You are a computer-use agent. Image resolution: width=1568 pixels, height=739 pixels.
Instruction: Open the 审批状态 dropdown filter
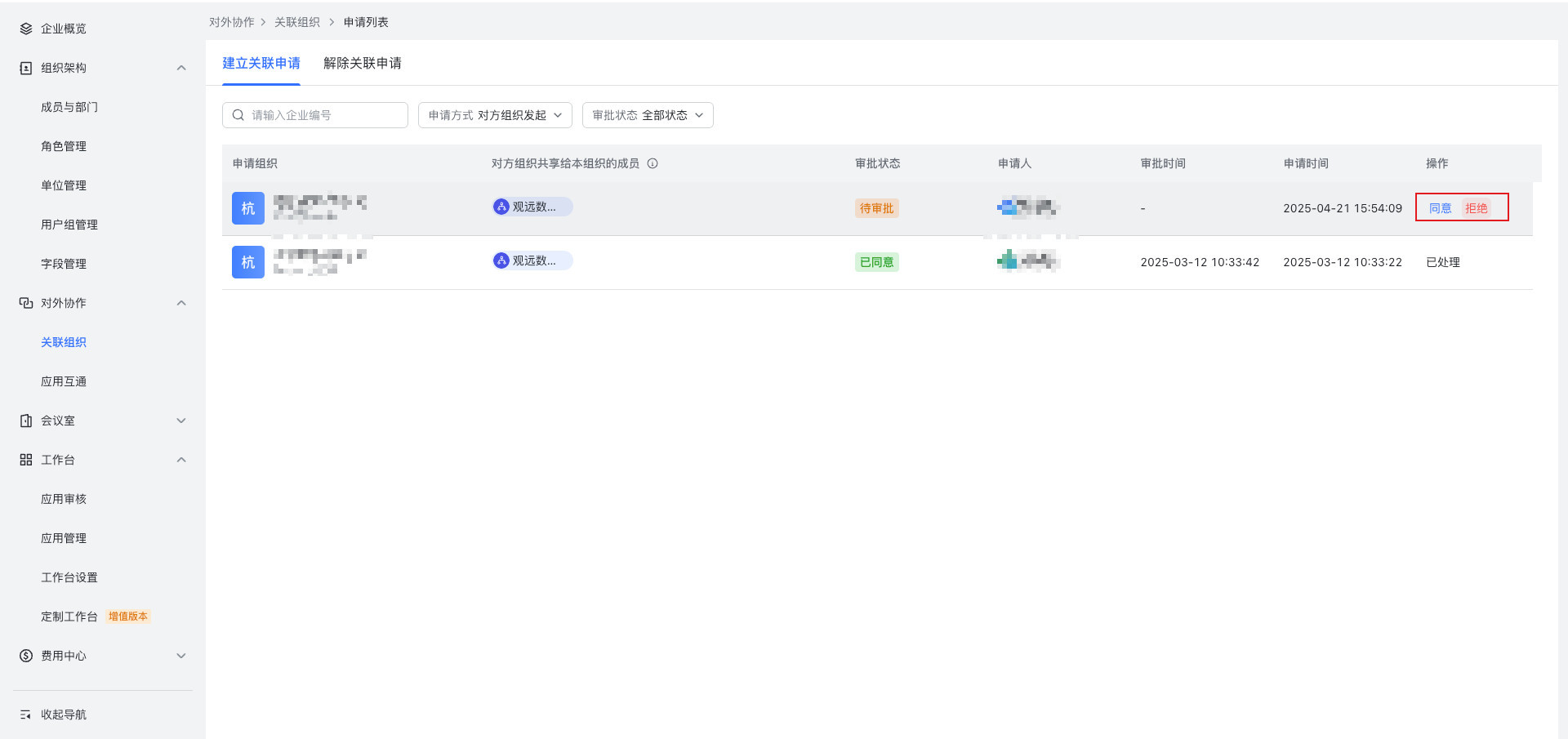click(648, 115)
